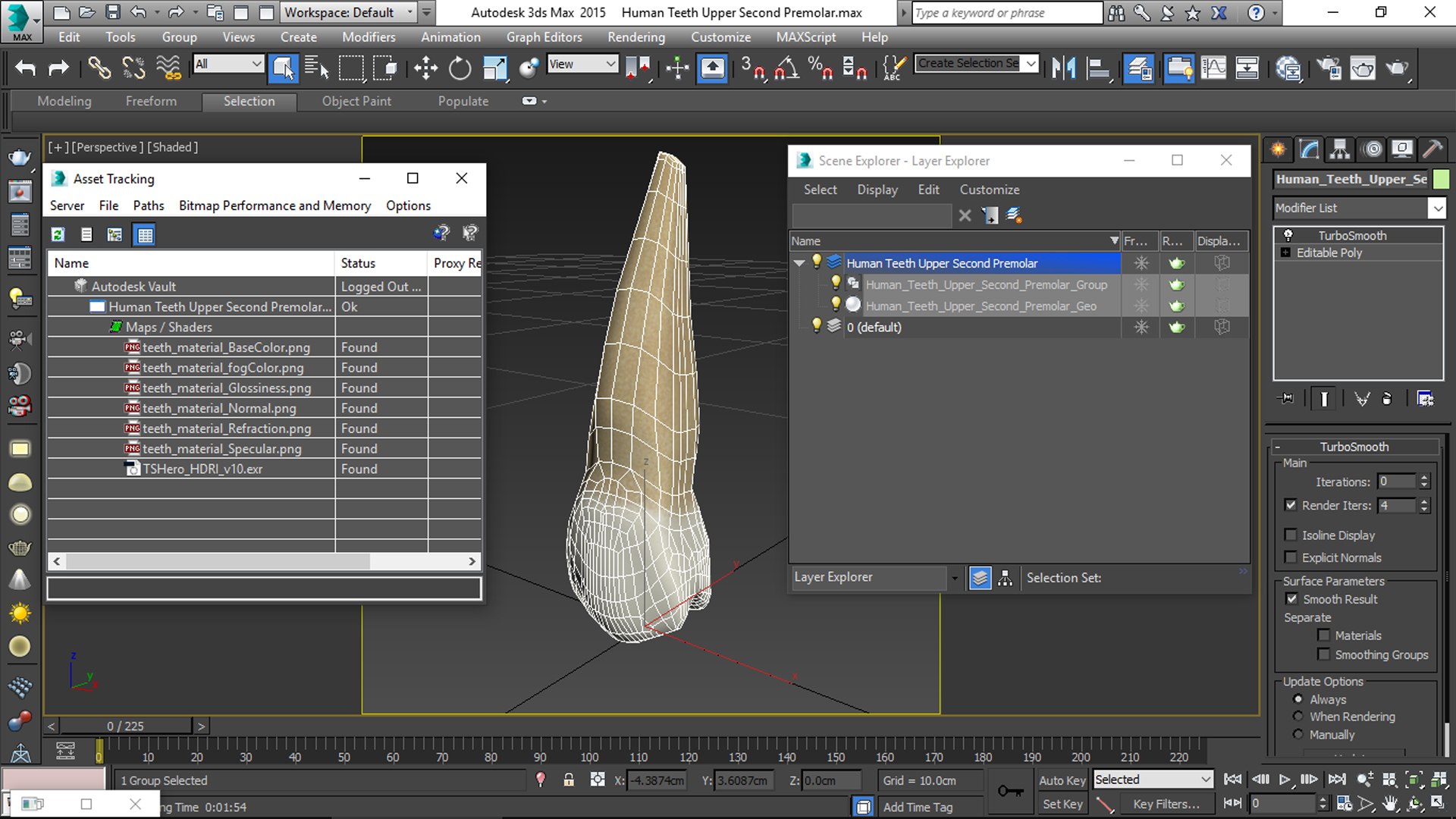
Task: Select the When Rendering update option
Action: [1298, 717]
